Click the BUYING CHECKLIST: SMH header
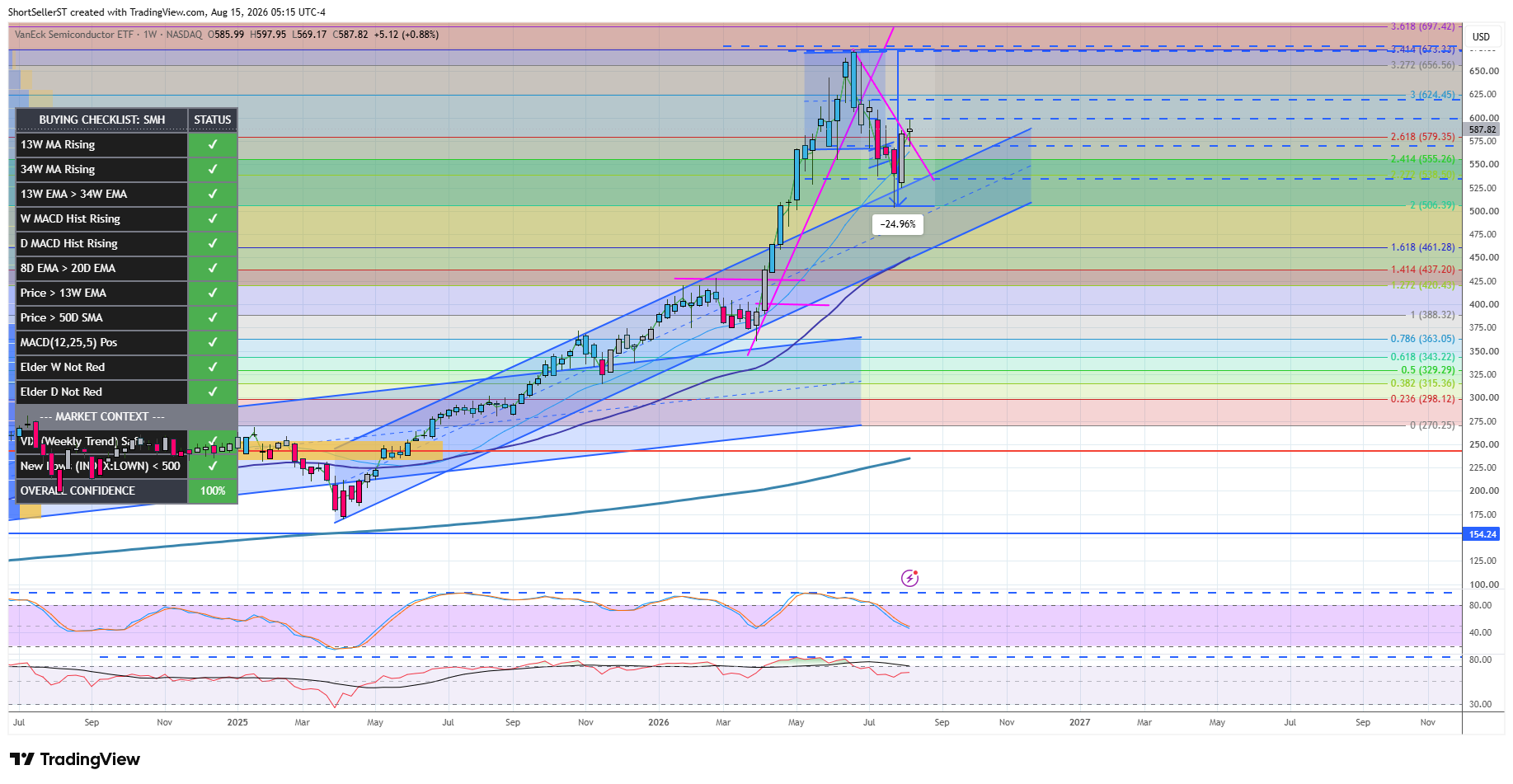Image resolution: width=1513 pixels, height=784 pixels. 102,120
